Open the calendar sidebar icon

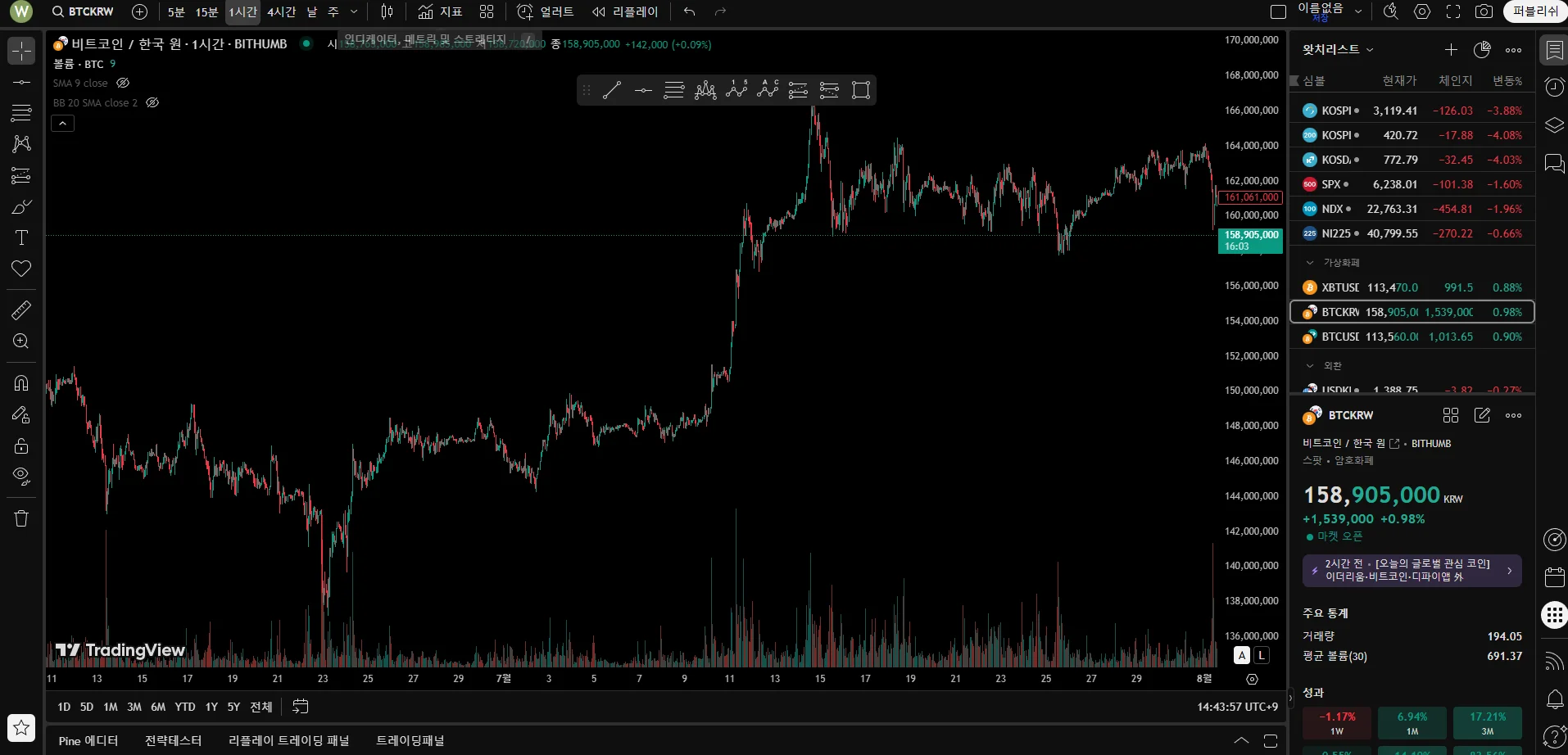1554,577
